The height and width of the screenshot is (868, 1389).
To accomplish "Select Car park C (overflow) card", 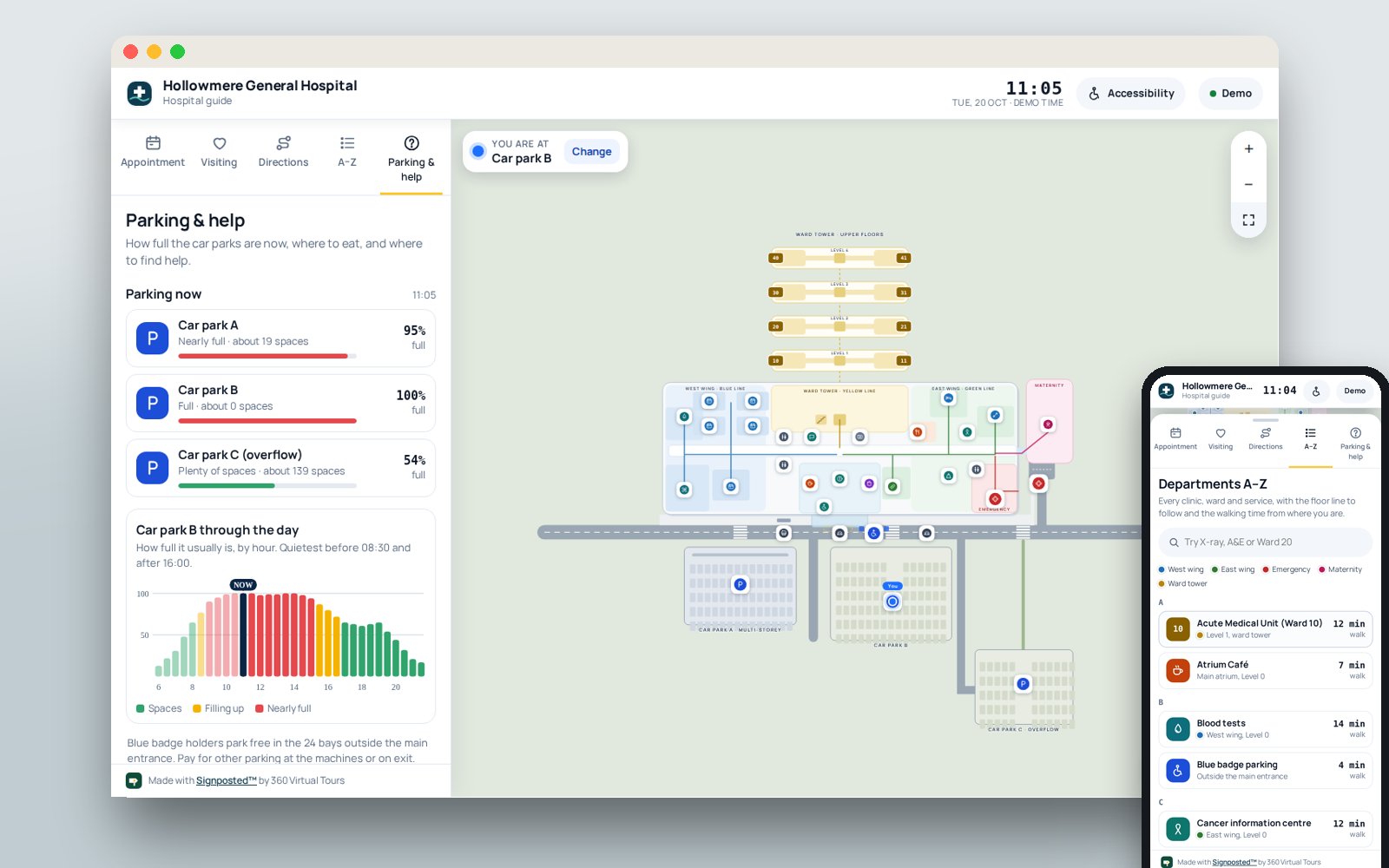I will (x=280, y=468).
